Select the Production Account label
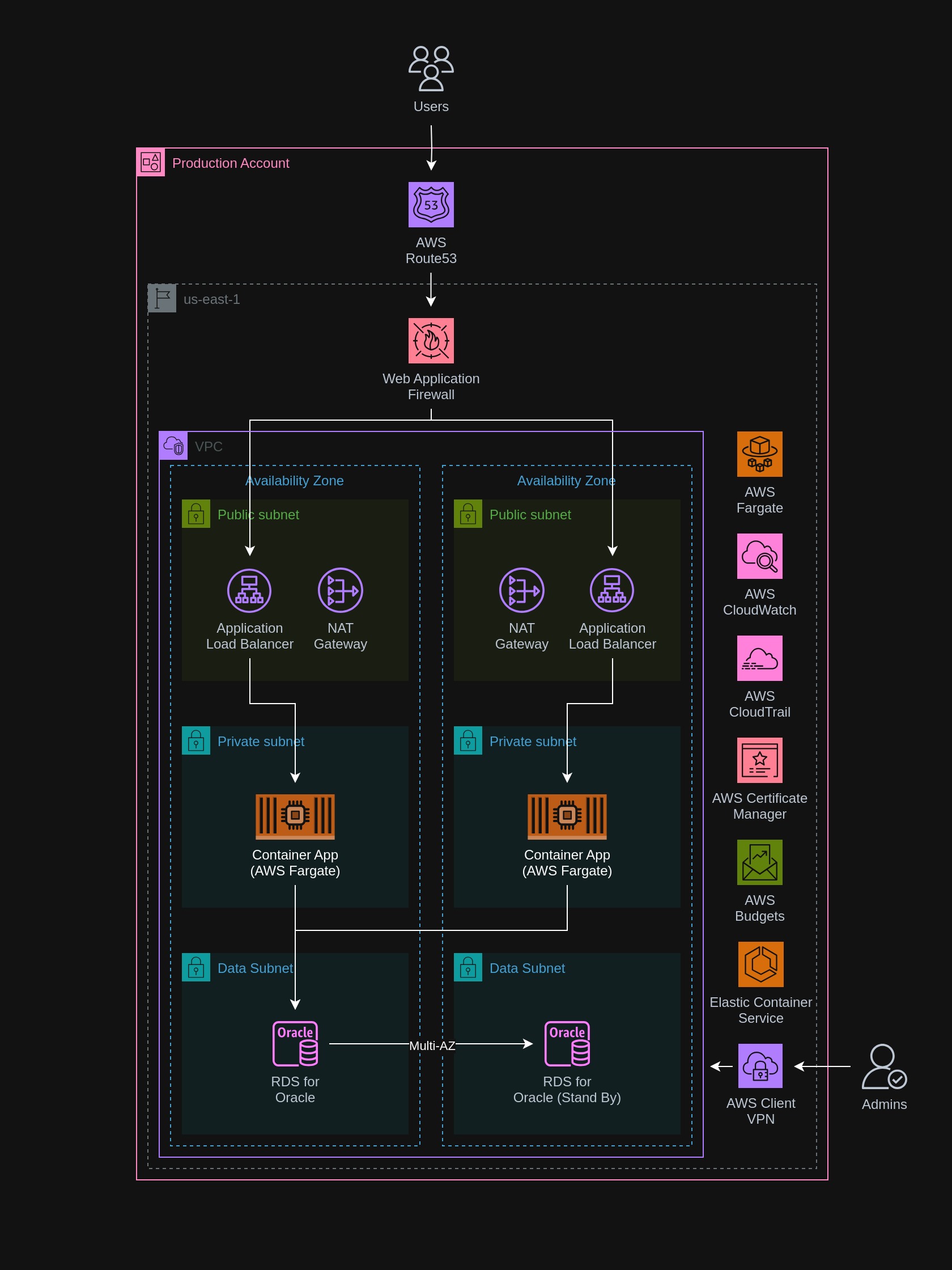 pyautogui.click(x=231, y=163)
